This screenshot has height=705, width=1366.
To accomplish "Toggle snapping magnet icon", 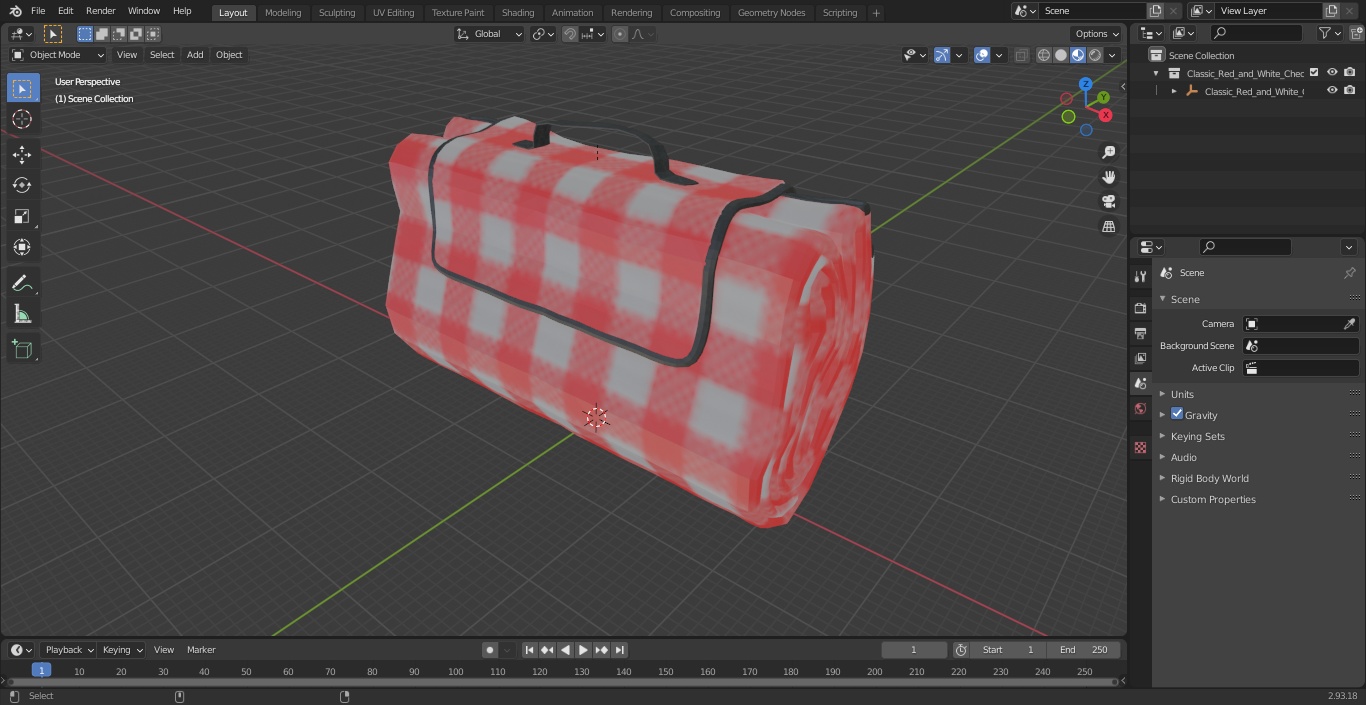I will 570,34.
